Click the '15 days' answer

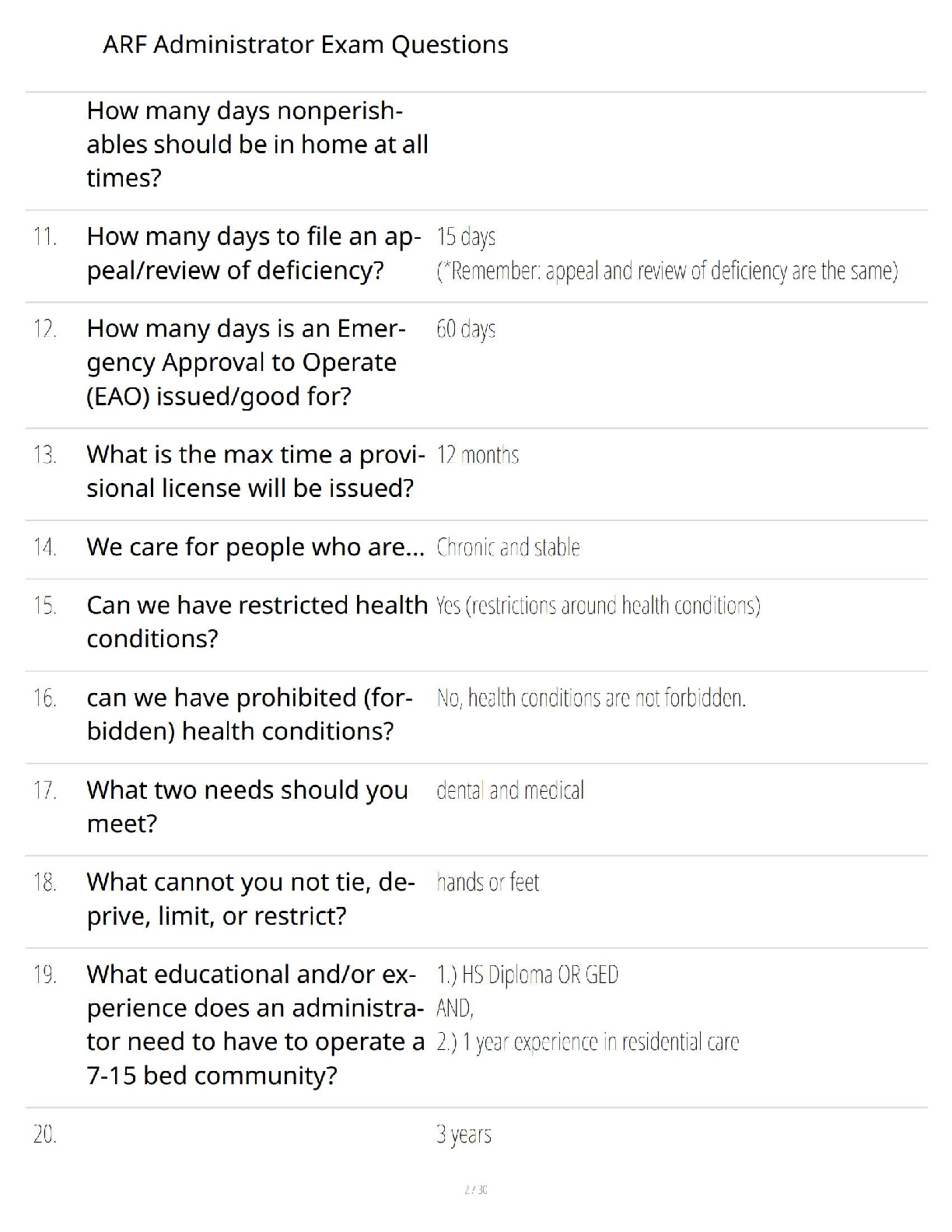tap(466, 236)
